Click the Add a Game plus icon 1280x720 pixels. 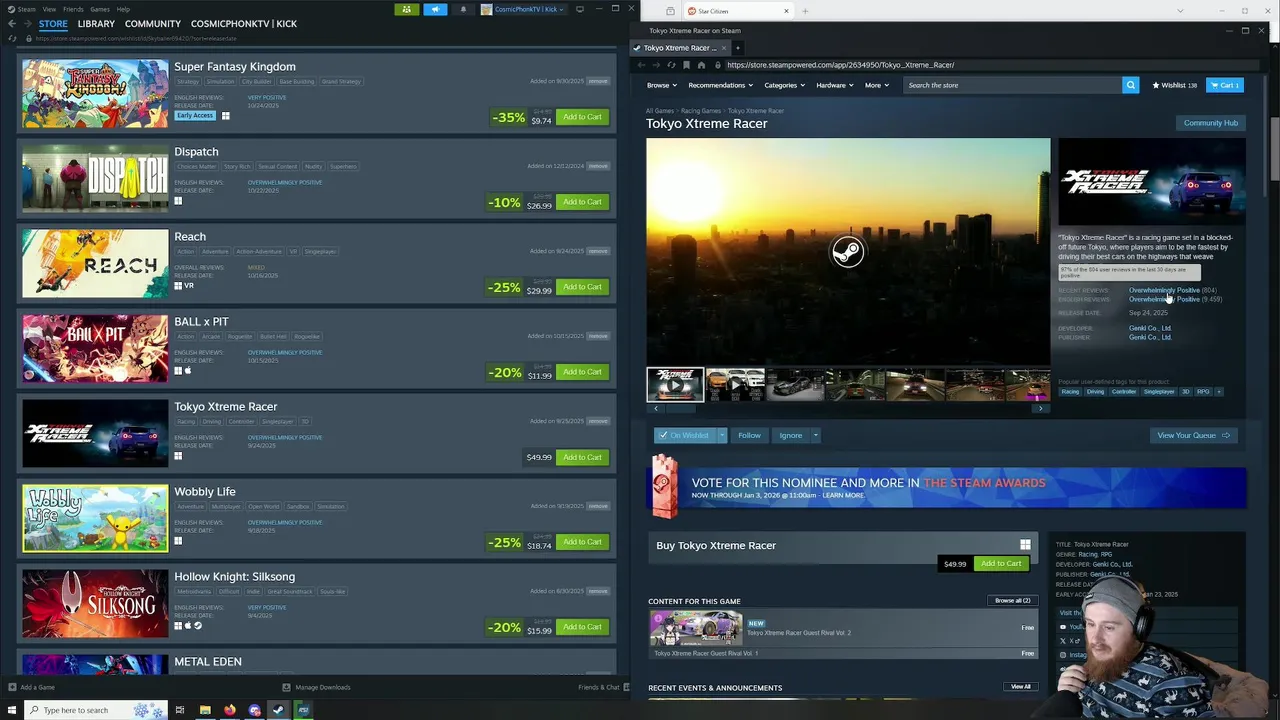[x=12, y=687]
